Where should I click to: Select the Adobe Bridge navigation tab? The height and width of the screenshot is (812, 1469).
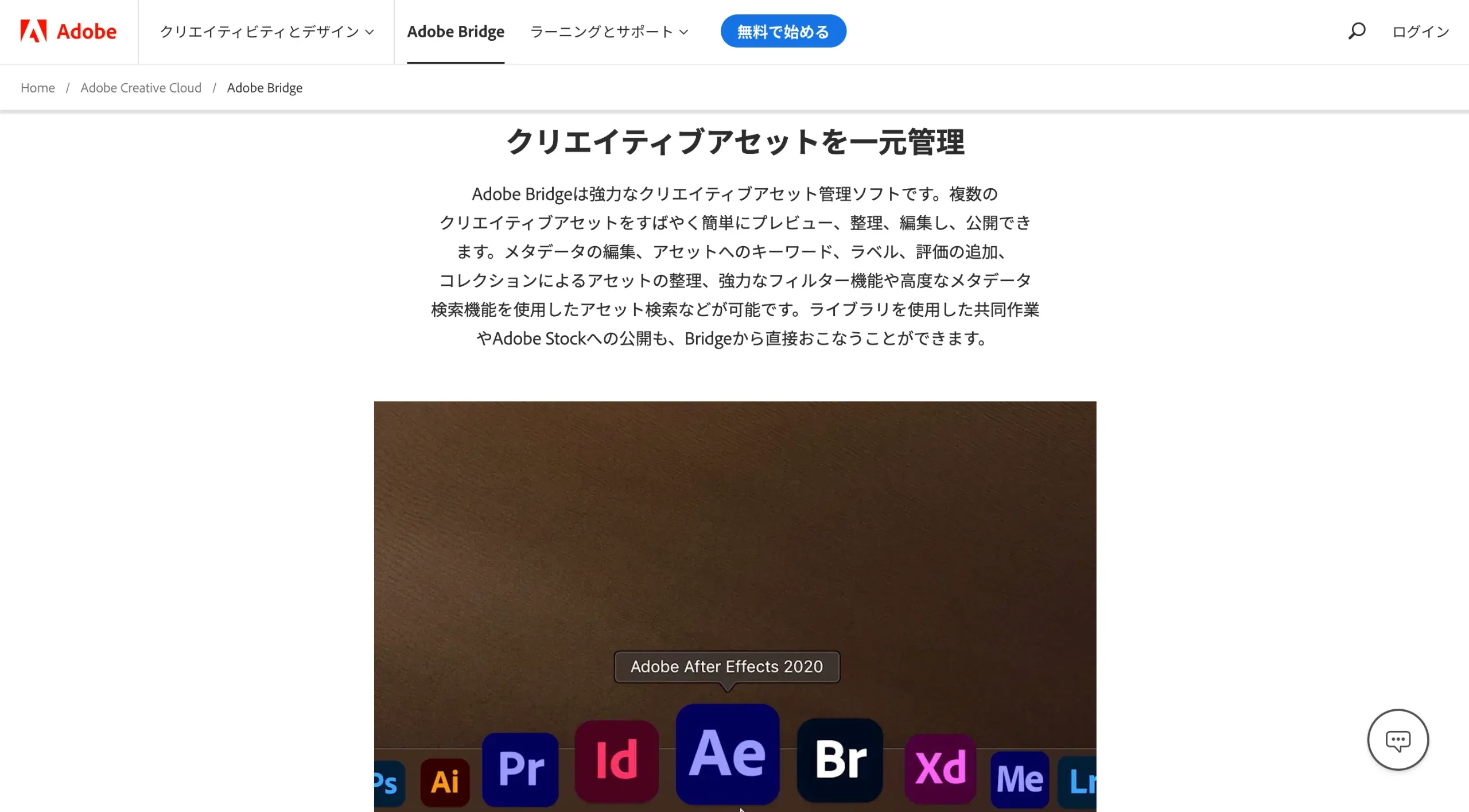pos(456,32)
